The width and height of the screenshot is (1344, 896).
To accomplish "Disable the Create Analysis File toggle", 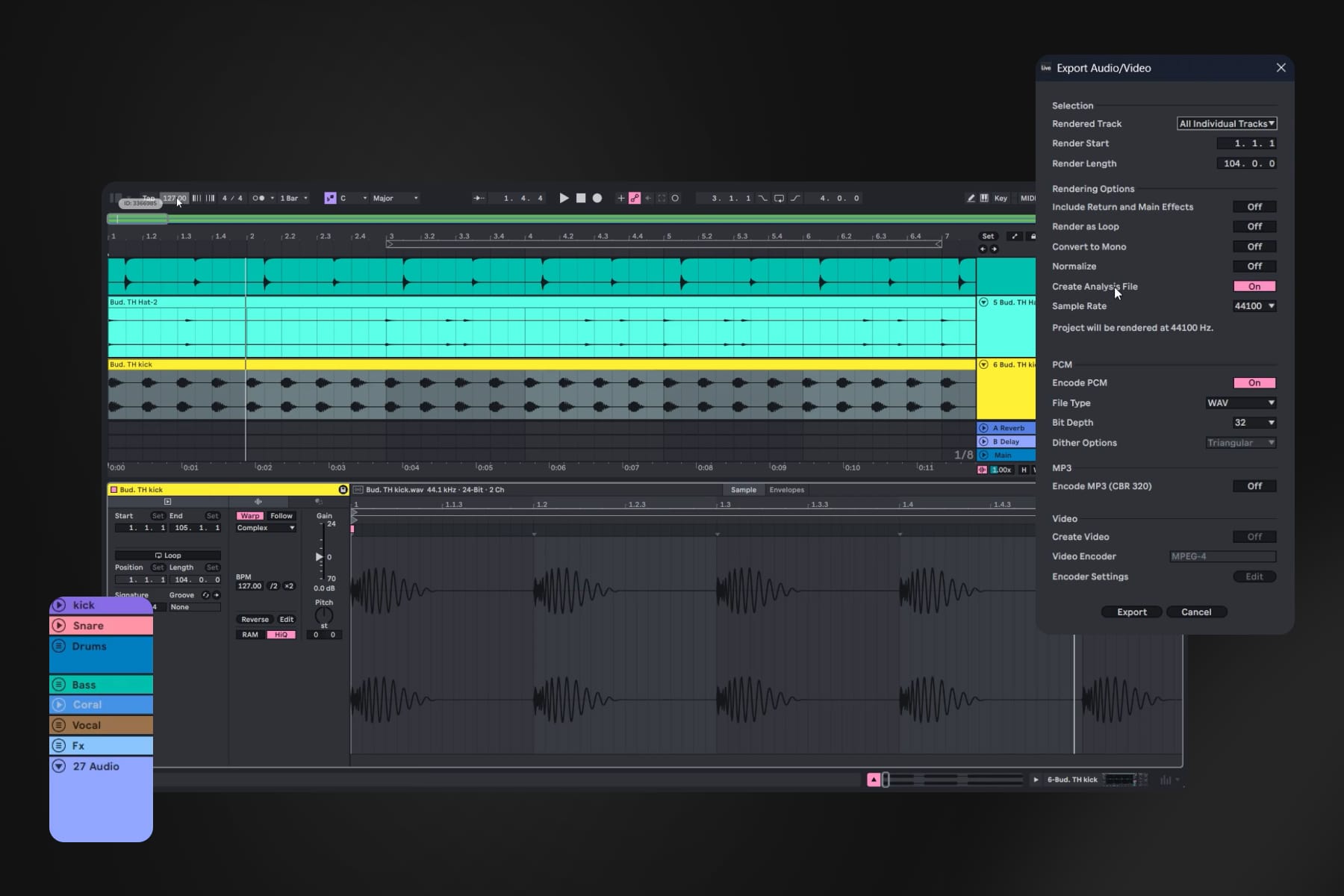I will (x=1254, y=287).
